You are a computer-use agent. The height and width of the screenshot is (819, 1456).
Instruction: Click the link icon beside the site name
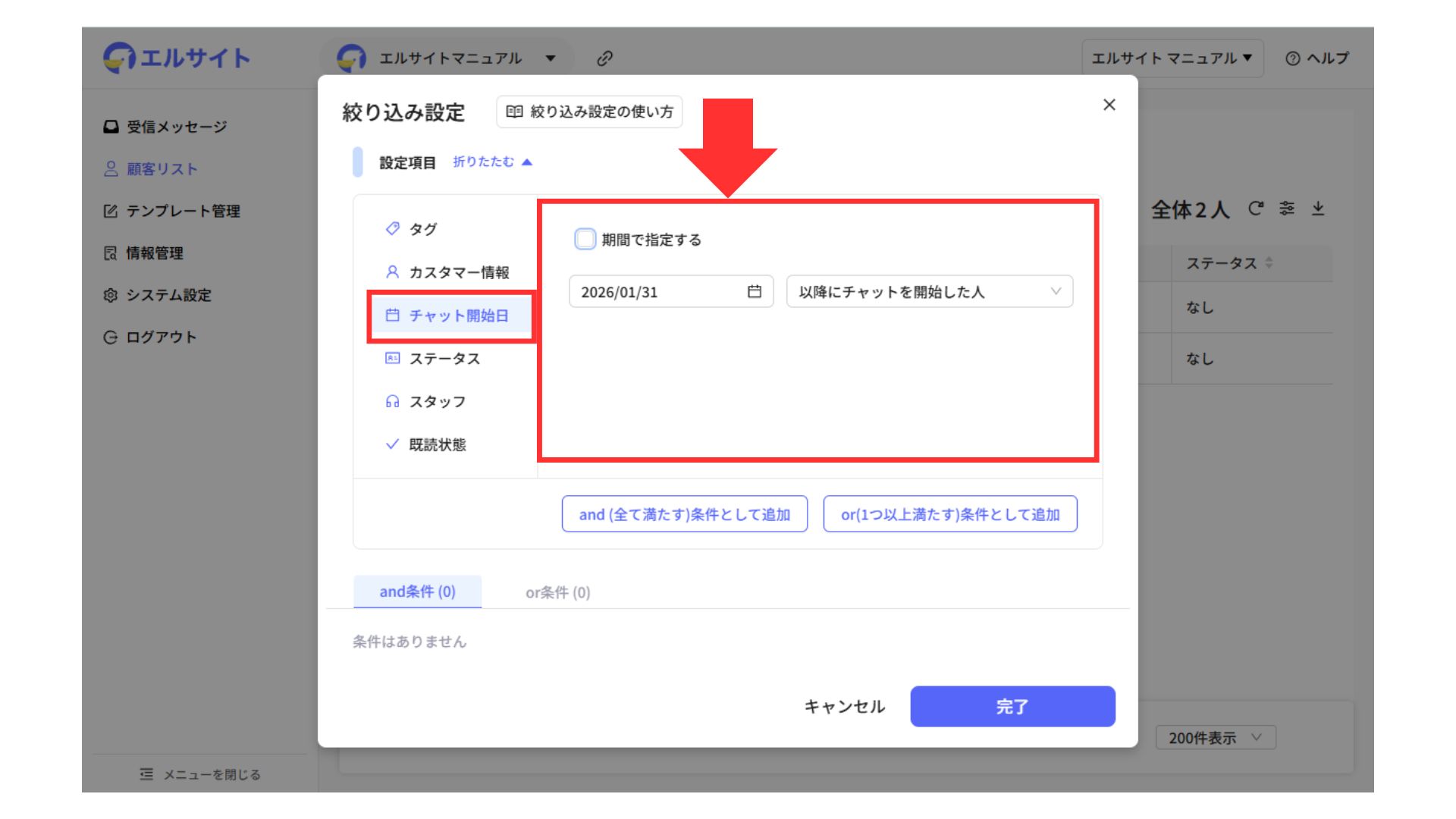(604, 58)
